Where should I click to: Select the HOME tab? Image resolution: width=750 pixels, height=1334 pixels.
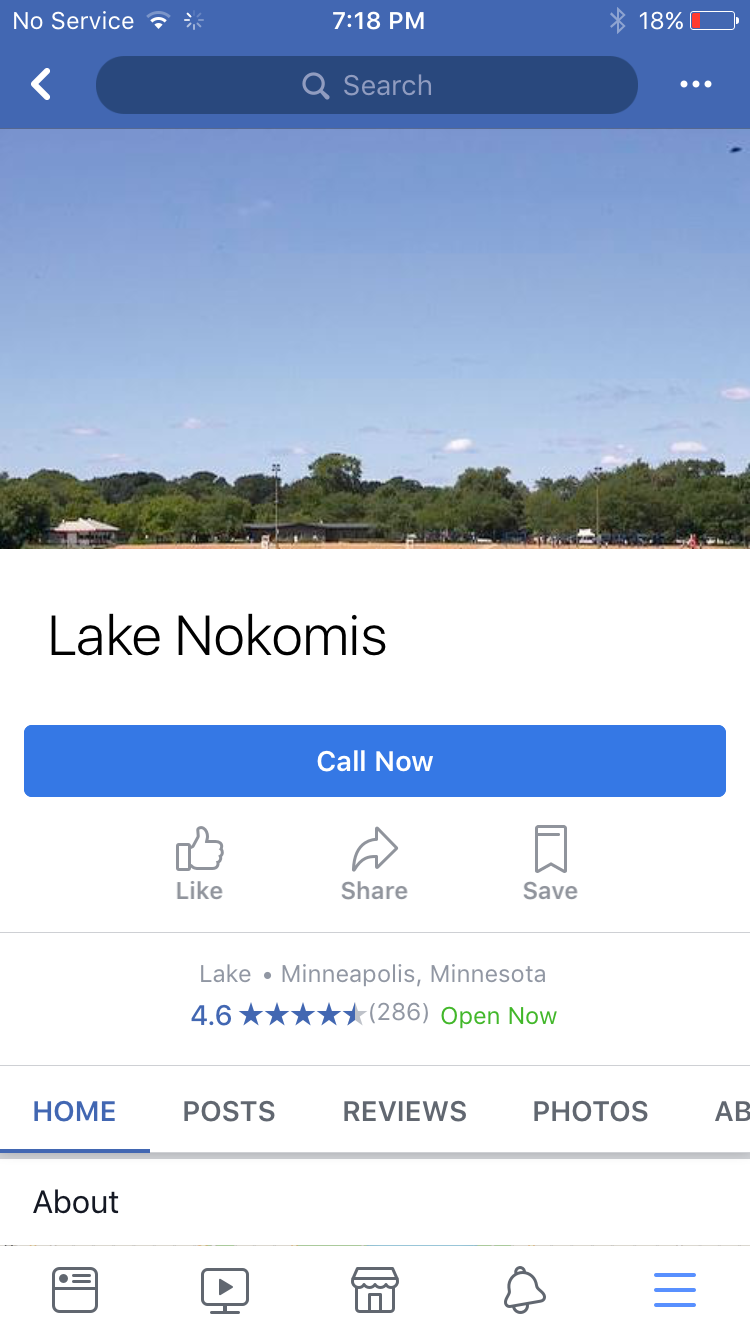[x=75, y=1111]
